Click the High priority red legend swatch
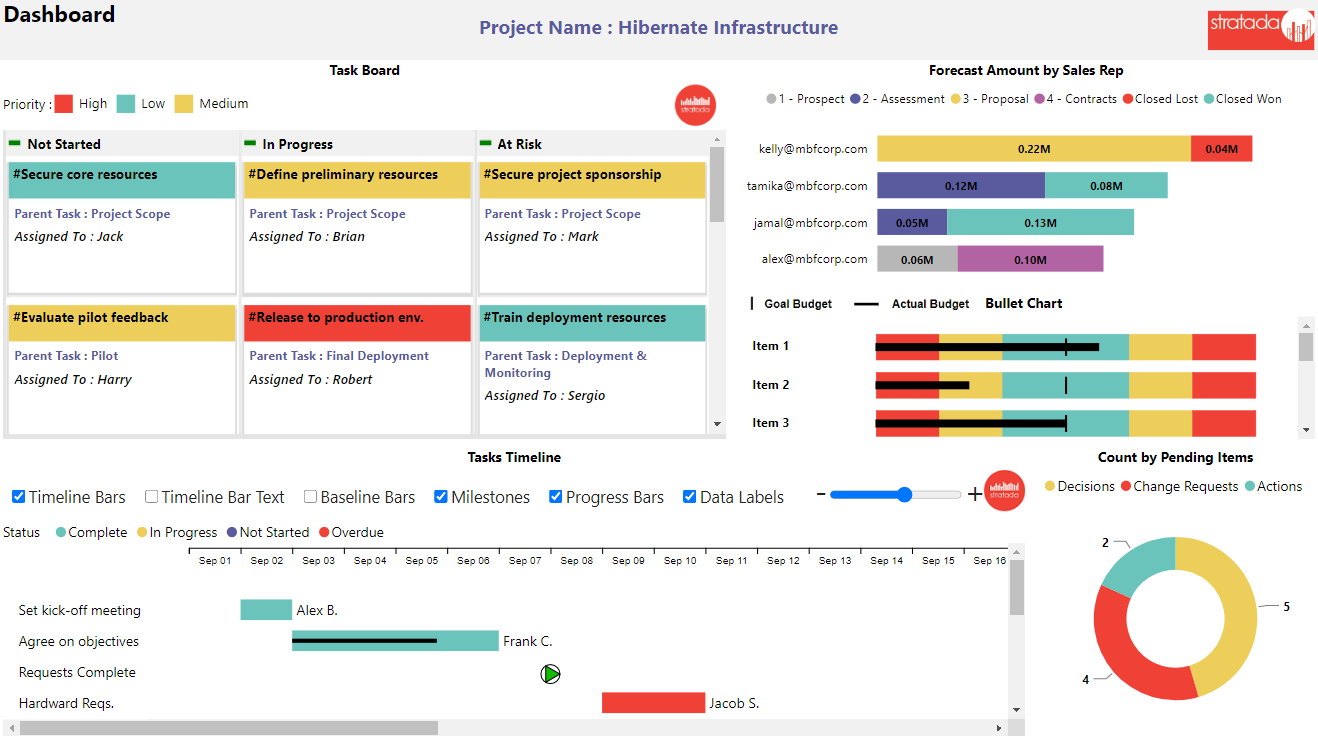Image resolution: width=1318 pixels, height=739 pixels. coord(66,103)
